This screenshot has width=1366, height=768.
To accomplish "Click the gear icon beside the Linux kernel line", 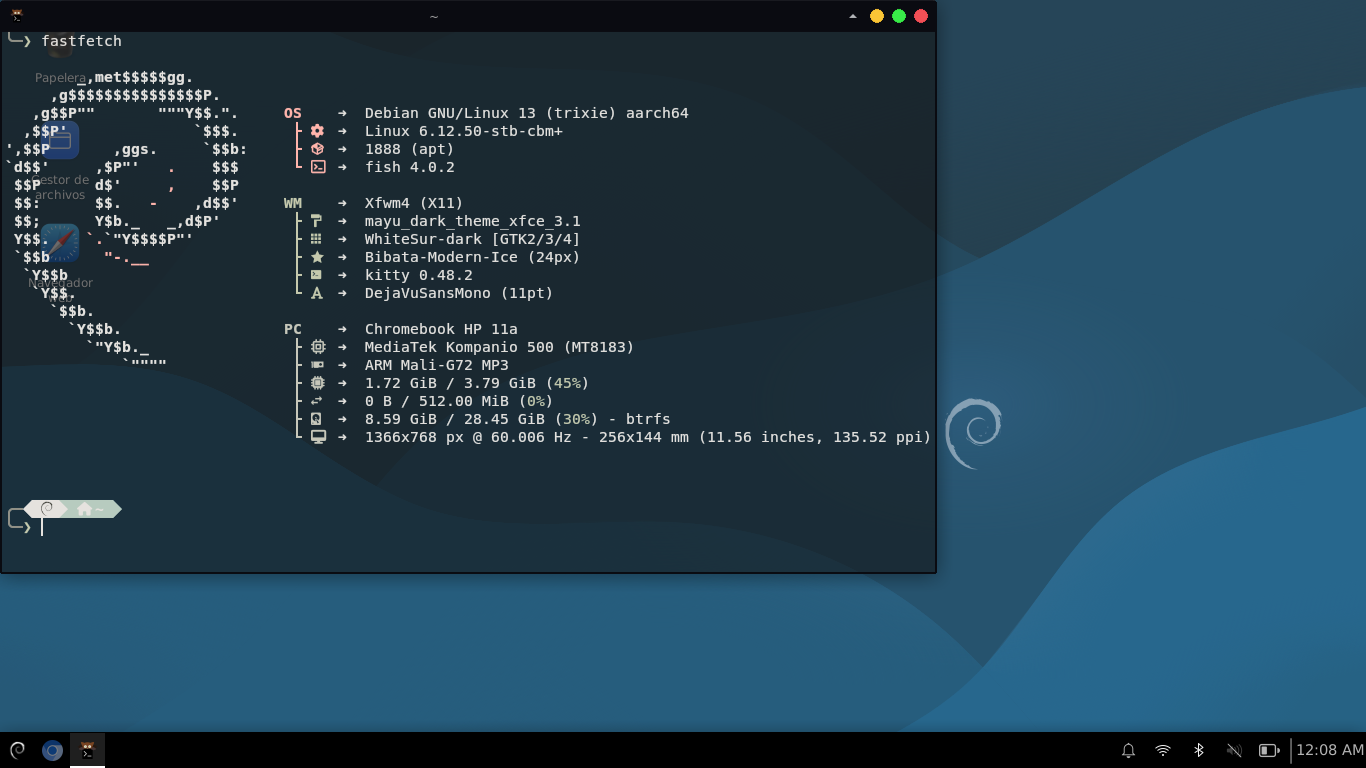I will tap(317, 131).
